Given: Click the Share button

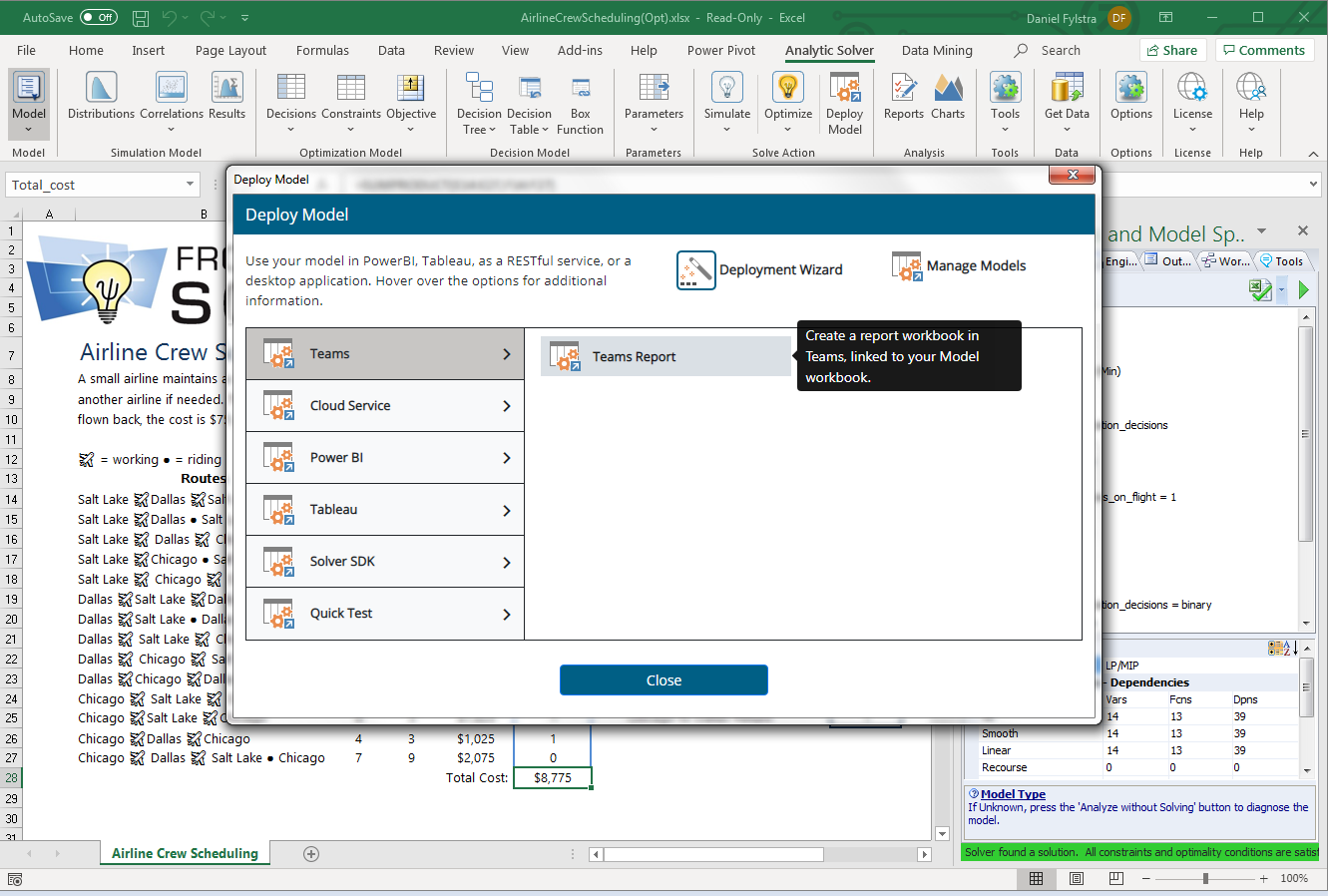Looking at the screenshot, I should (x=1172, y=51).
